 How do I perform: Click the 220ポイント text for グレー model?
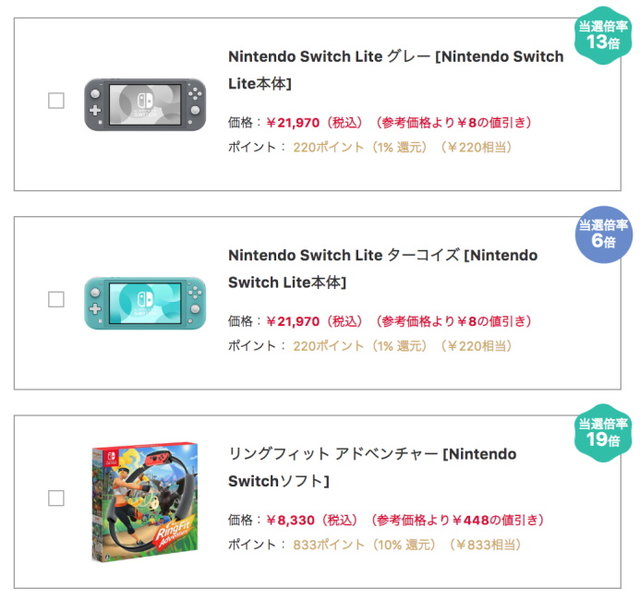pos(328,147)
